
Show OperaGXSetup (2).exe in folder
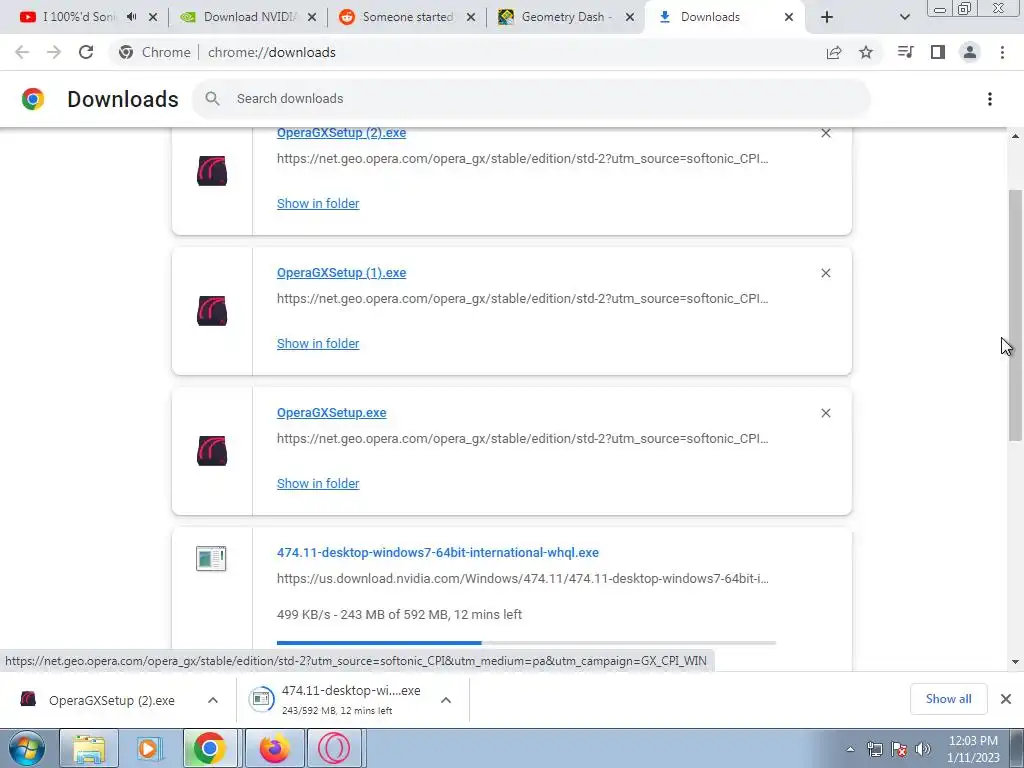318,204
